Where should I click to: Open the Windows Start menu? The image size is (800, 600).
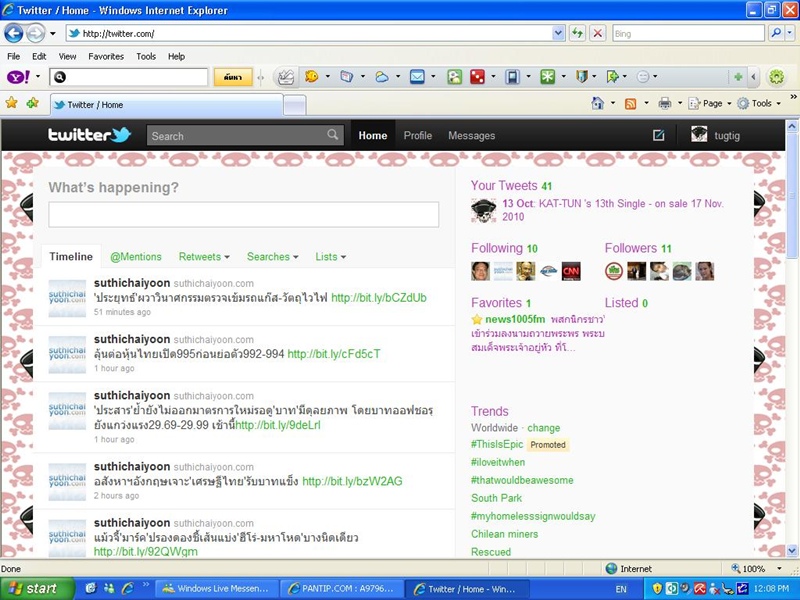tap(37, 589)
